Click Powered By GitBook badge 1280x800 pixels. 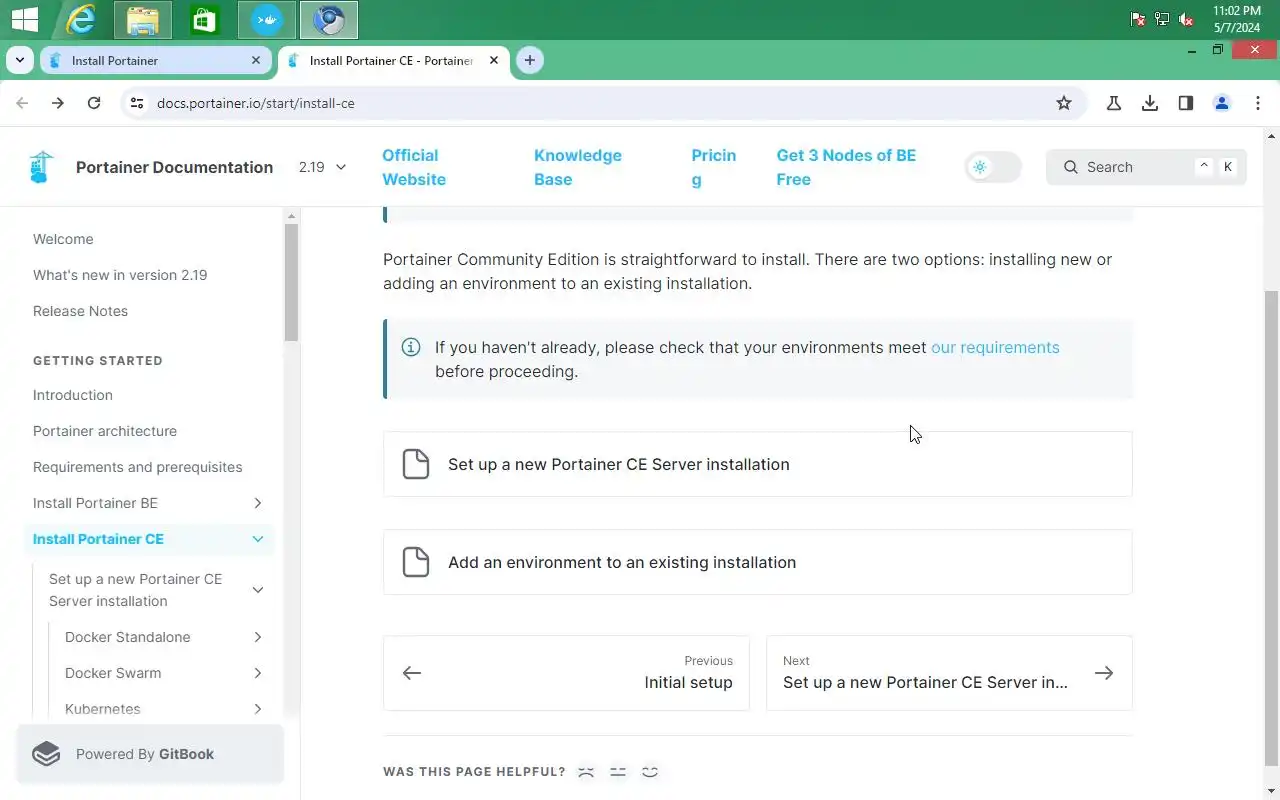pyautogui.click(x=150, y=754)
